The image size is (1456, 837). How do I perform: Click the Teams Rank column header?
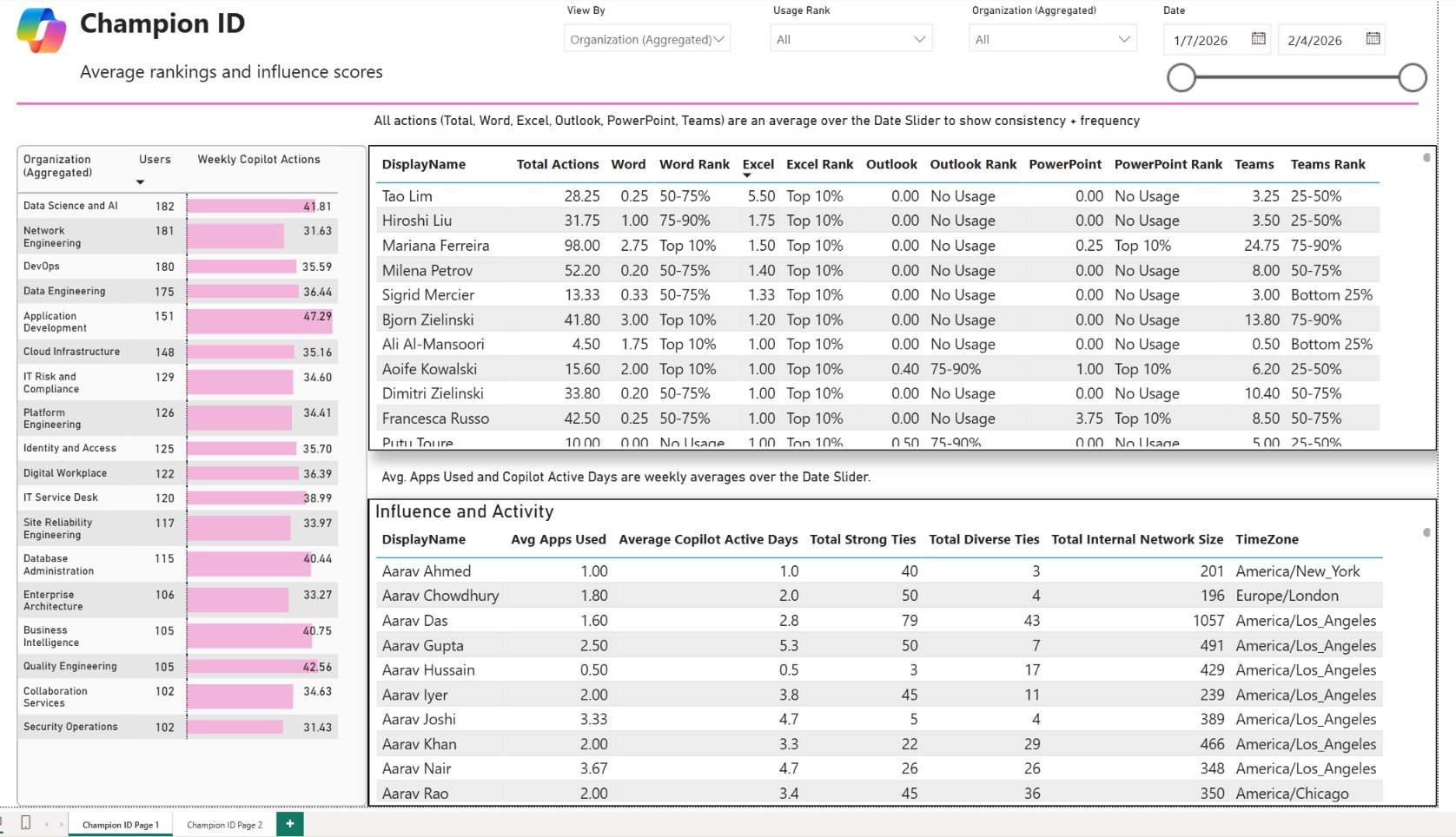(x=1327, y=164)
